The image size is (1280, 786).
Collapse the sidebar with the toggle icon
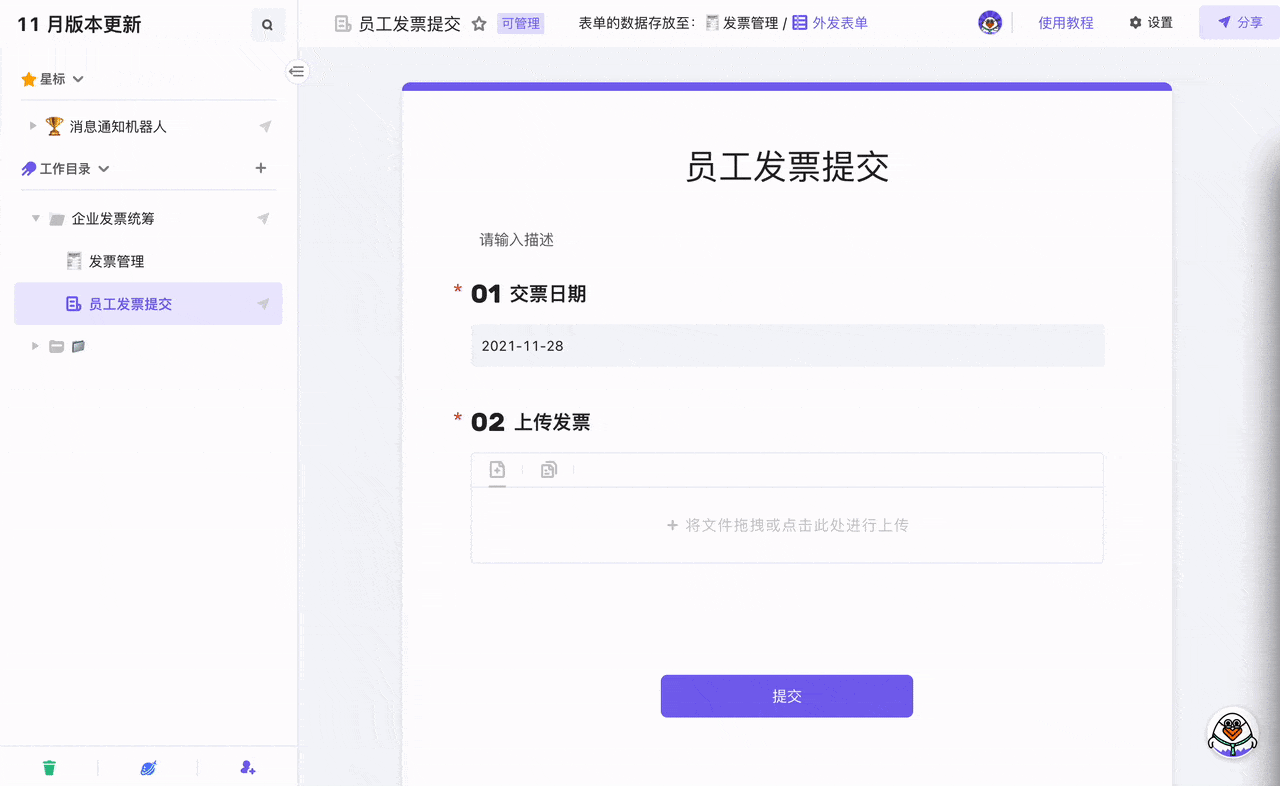tap(297, 71)
